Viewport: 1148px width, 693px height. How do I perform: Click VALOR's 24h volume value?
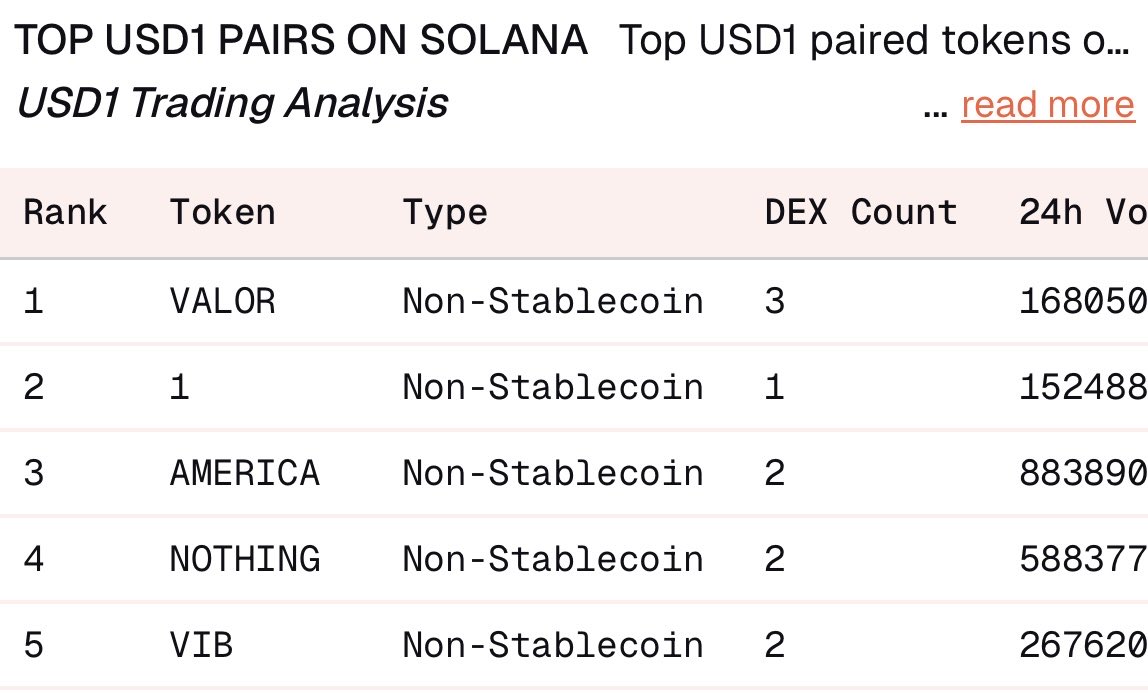coord(1082,301)
